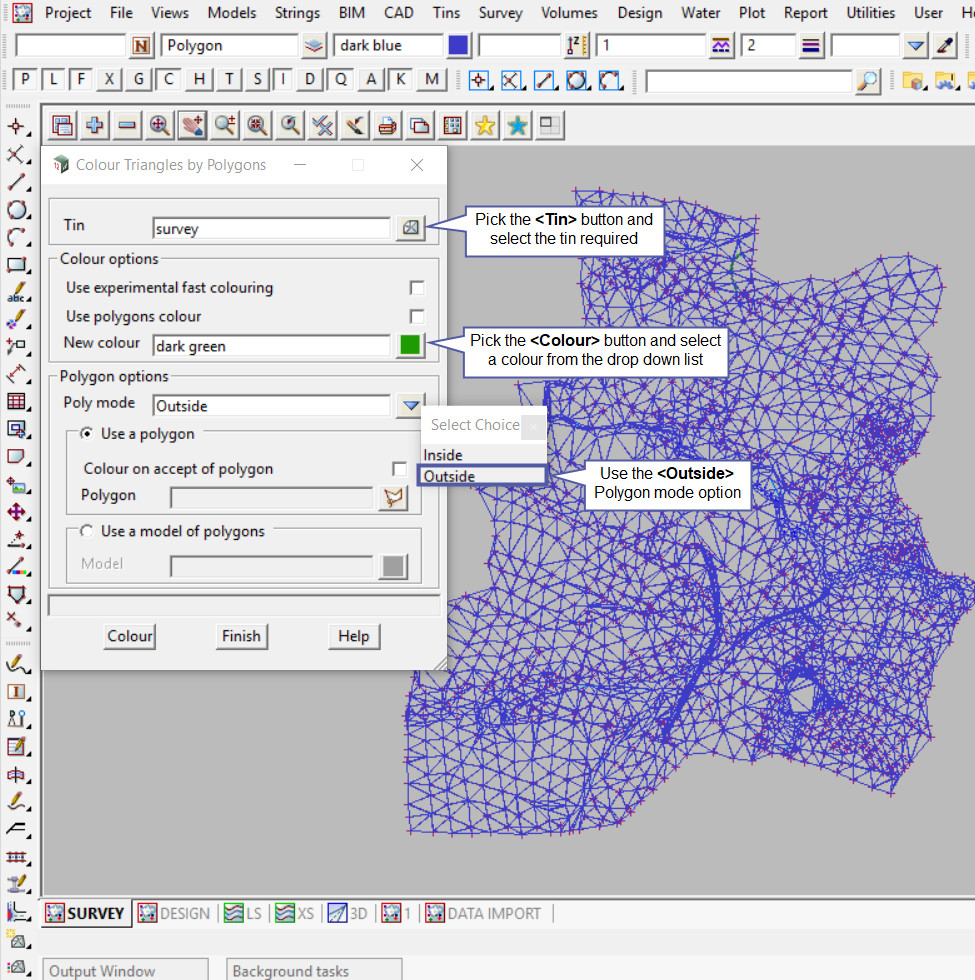Tick the 'Use polygons colour' checkbox

click(417, 317)
